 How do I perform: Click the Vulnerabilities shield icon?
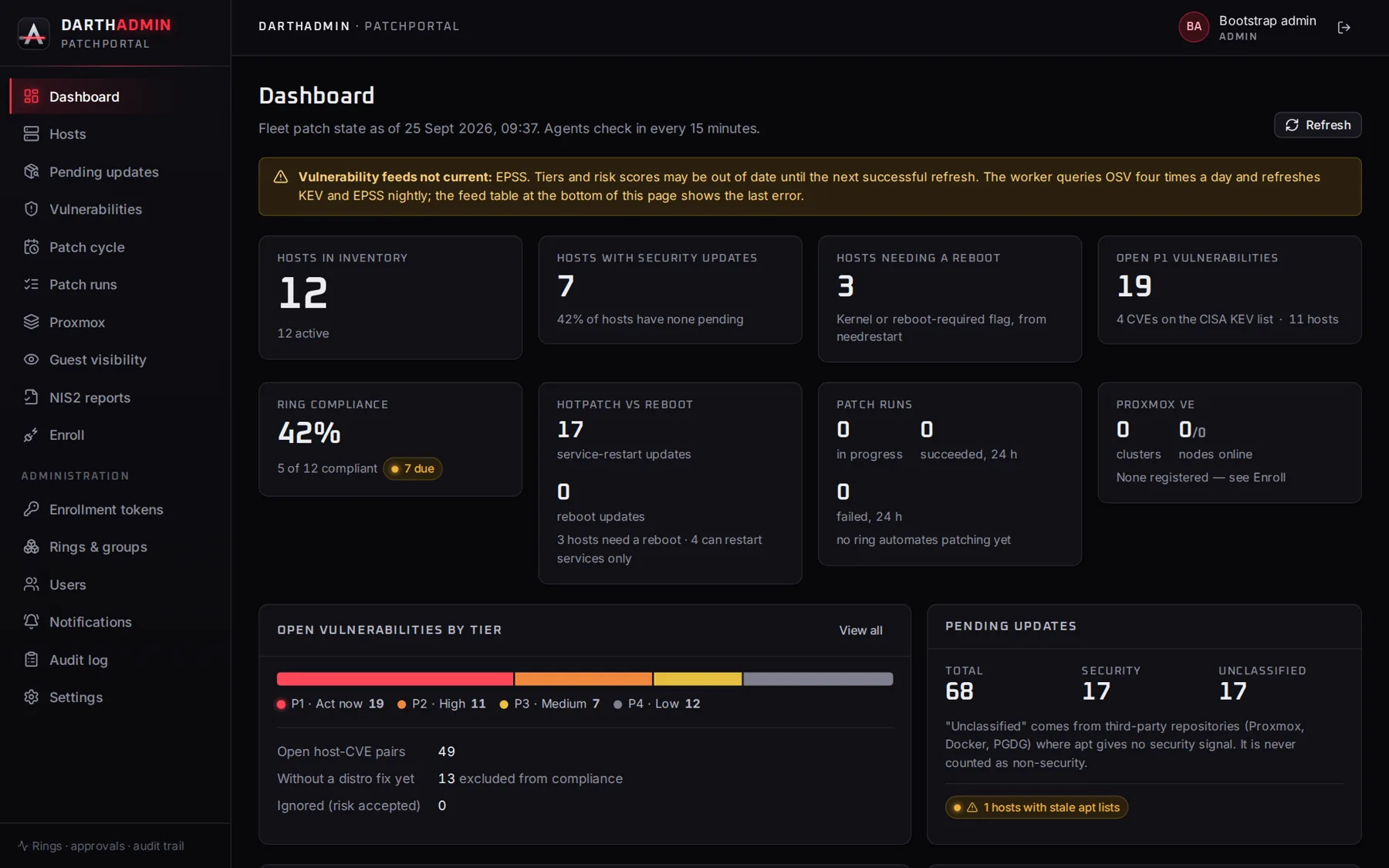[x=31, y=209]
